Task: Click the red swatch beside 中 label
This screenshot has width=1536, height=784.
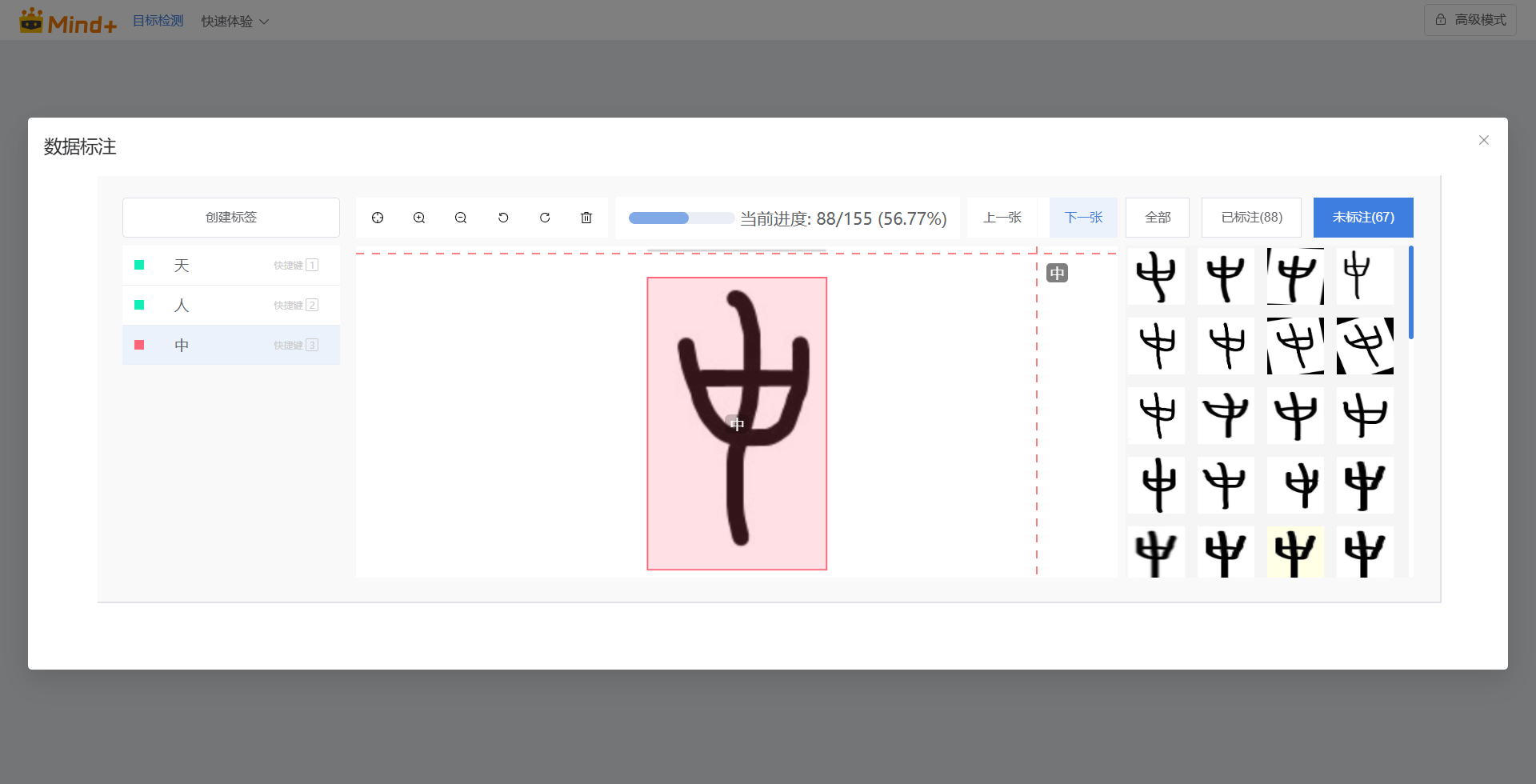Action: pyautogui.click(x=139, y=345)
